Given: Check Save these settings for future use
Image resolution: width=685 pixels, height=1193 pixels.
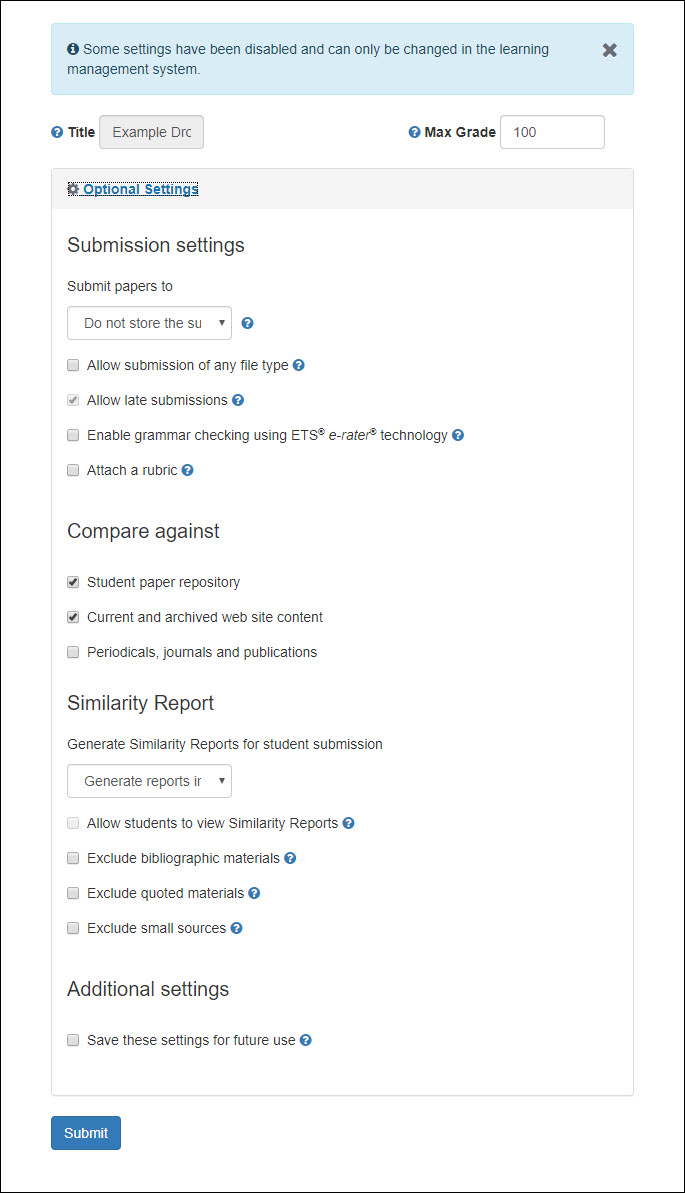Looking at the screenshot, I should point(72,1039).
